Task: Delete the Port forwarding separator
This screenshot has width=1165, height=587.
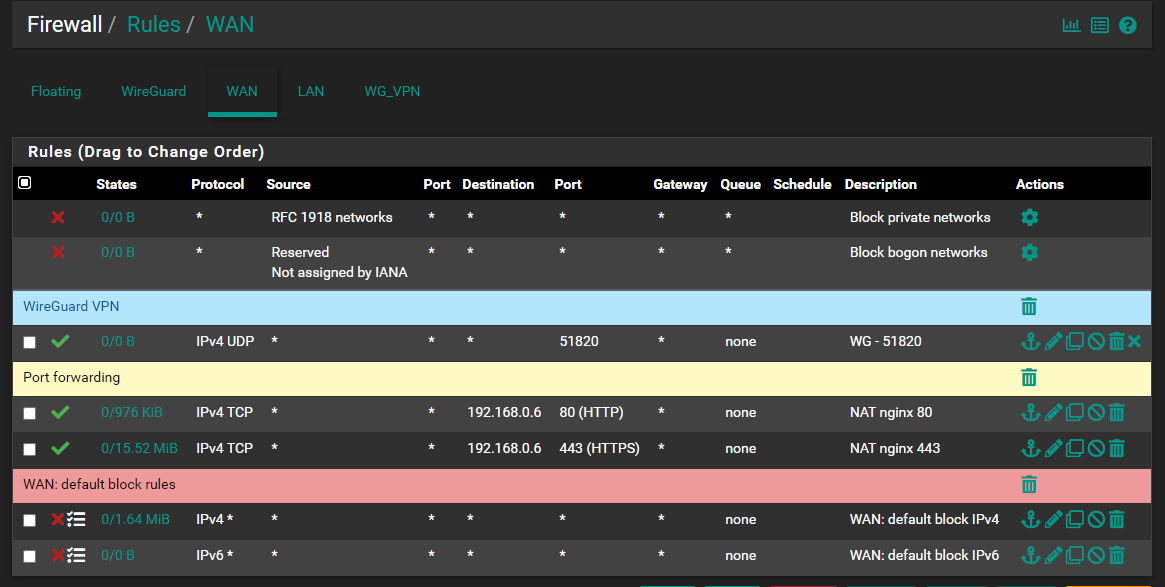Action: (1029, 378)
